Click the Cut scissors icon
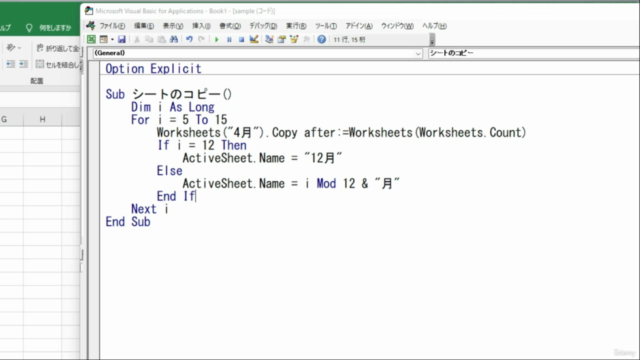The height and width of the screenshot is (360, 640). pyautogui.click(x=137, y=39)
